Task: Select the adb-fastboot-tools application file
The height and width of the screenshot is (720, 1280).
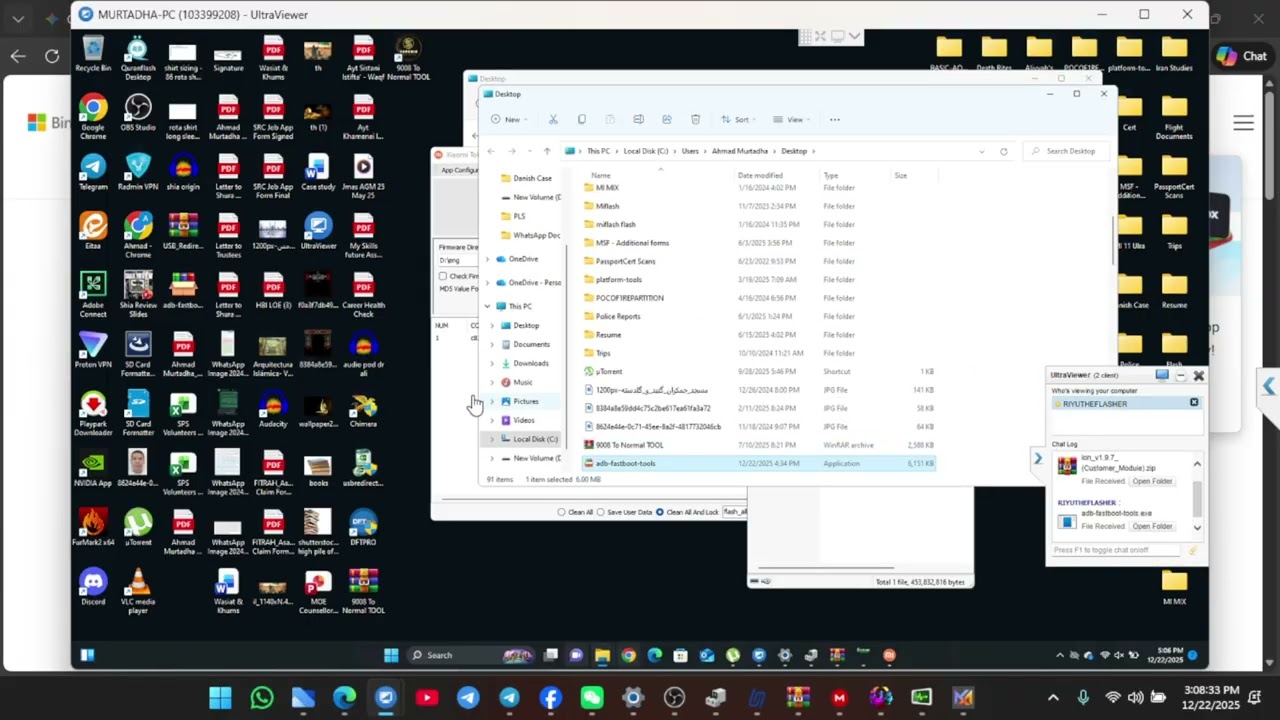Action: (x=760, y=463)
